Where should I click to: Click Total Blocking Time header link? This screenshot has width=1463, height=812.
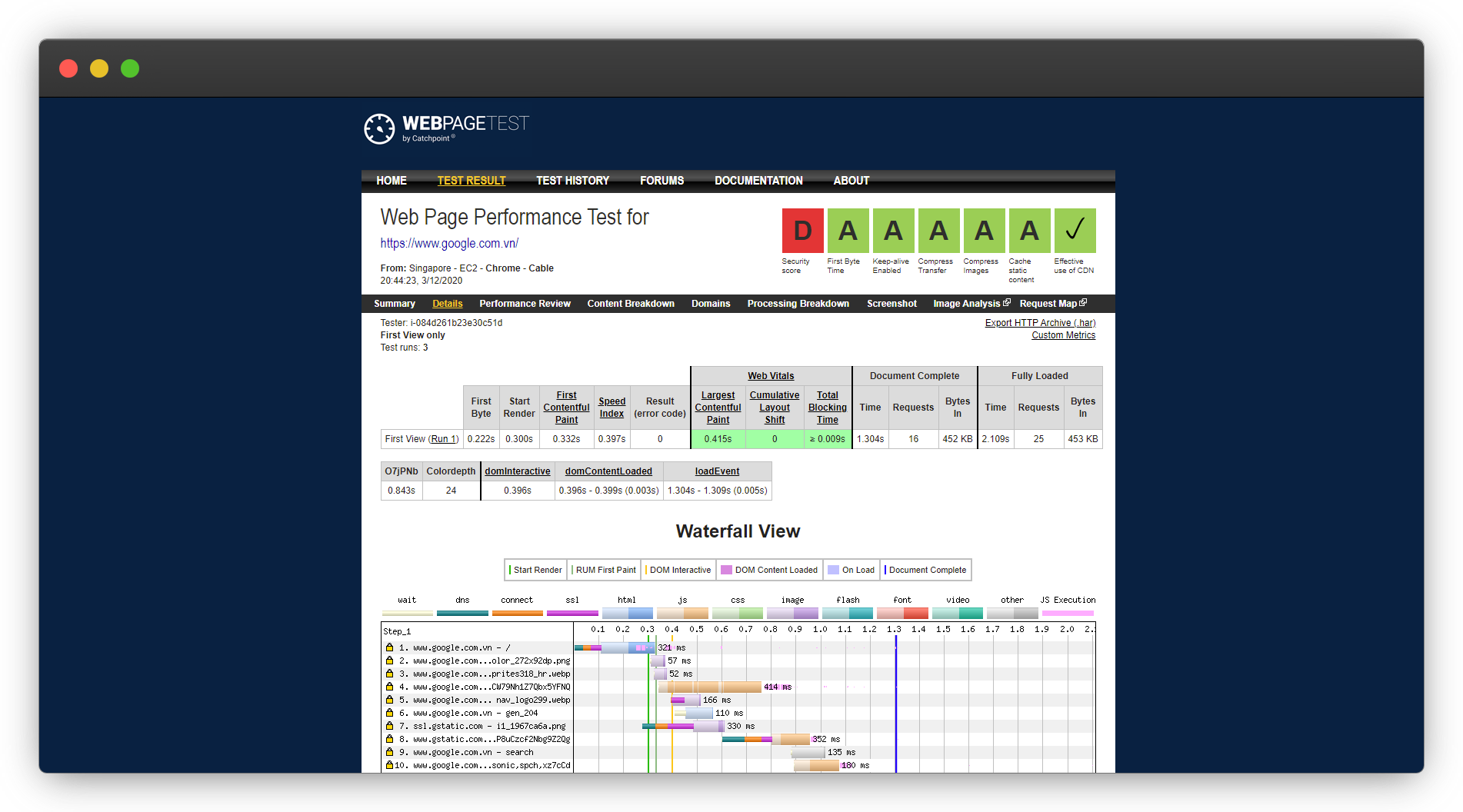coord(828,408)
